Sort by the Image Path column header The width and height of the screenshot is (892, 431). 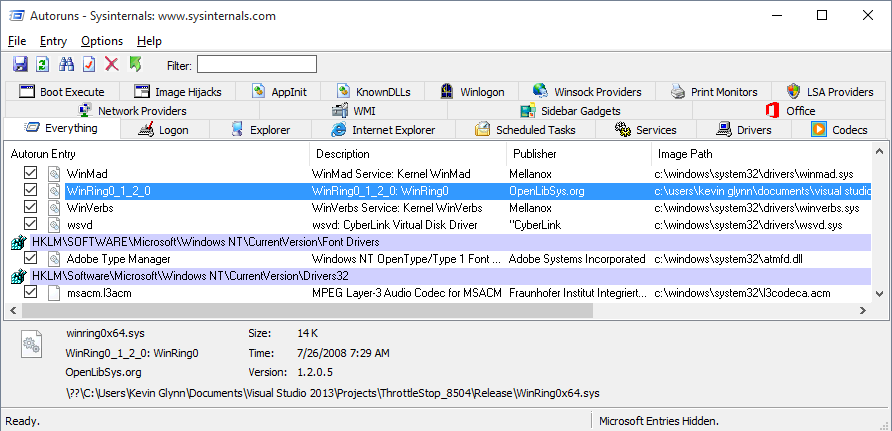point(685,154)
